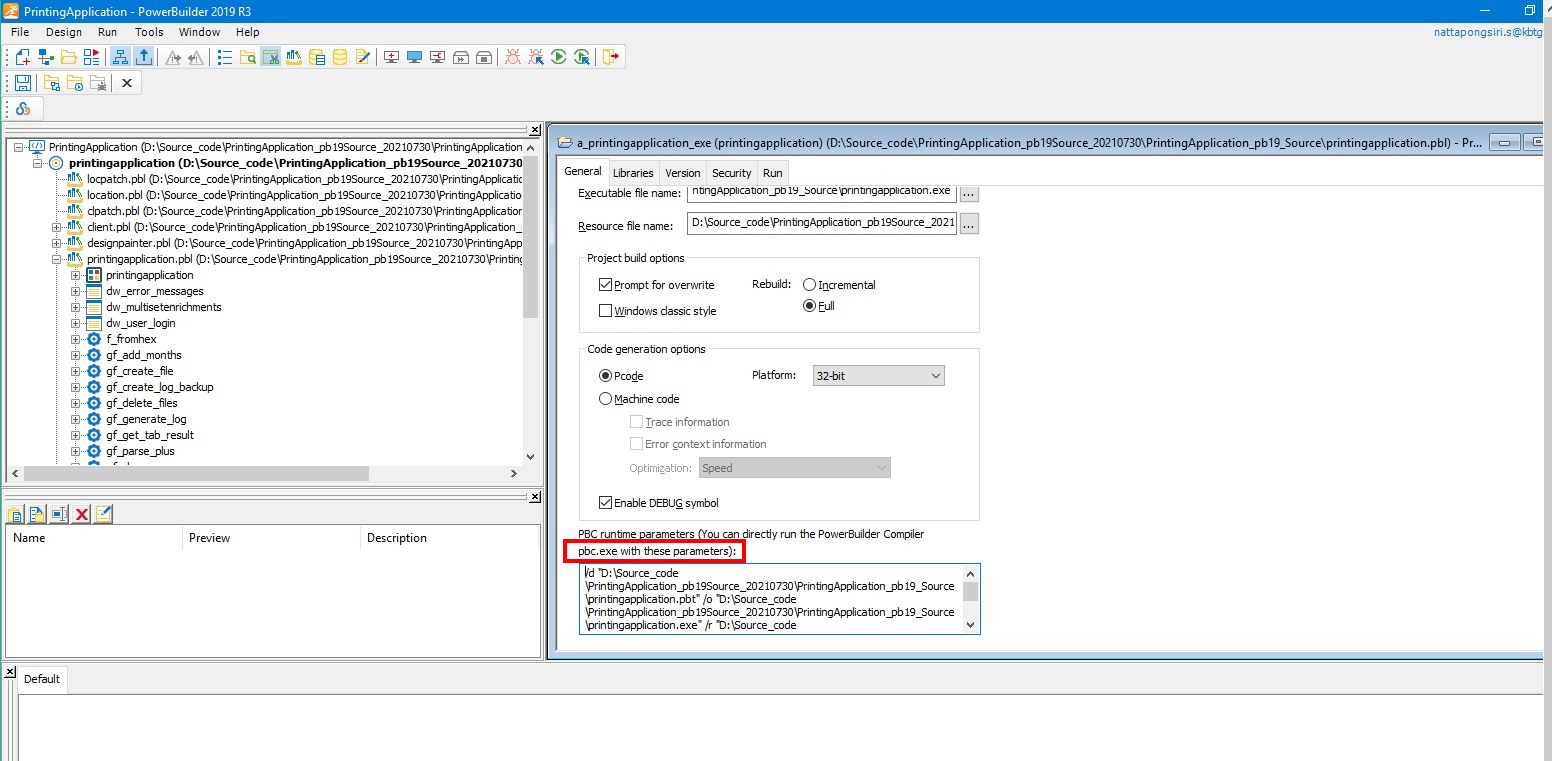This screenshot has width=1552, height=761.
Task: Select the Incremental rebuild option
Action: [809, 285]
